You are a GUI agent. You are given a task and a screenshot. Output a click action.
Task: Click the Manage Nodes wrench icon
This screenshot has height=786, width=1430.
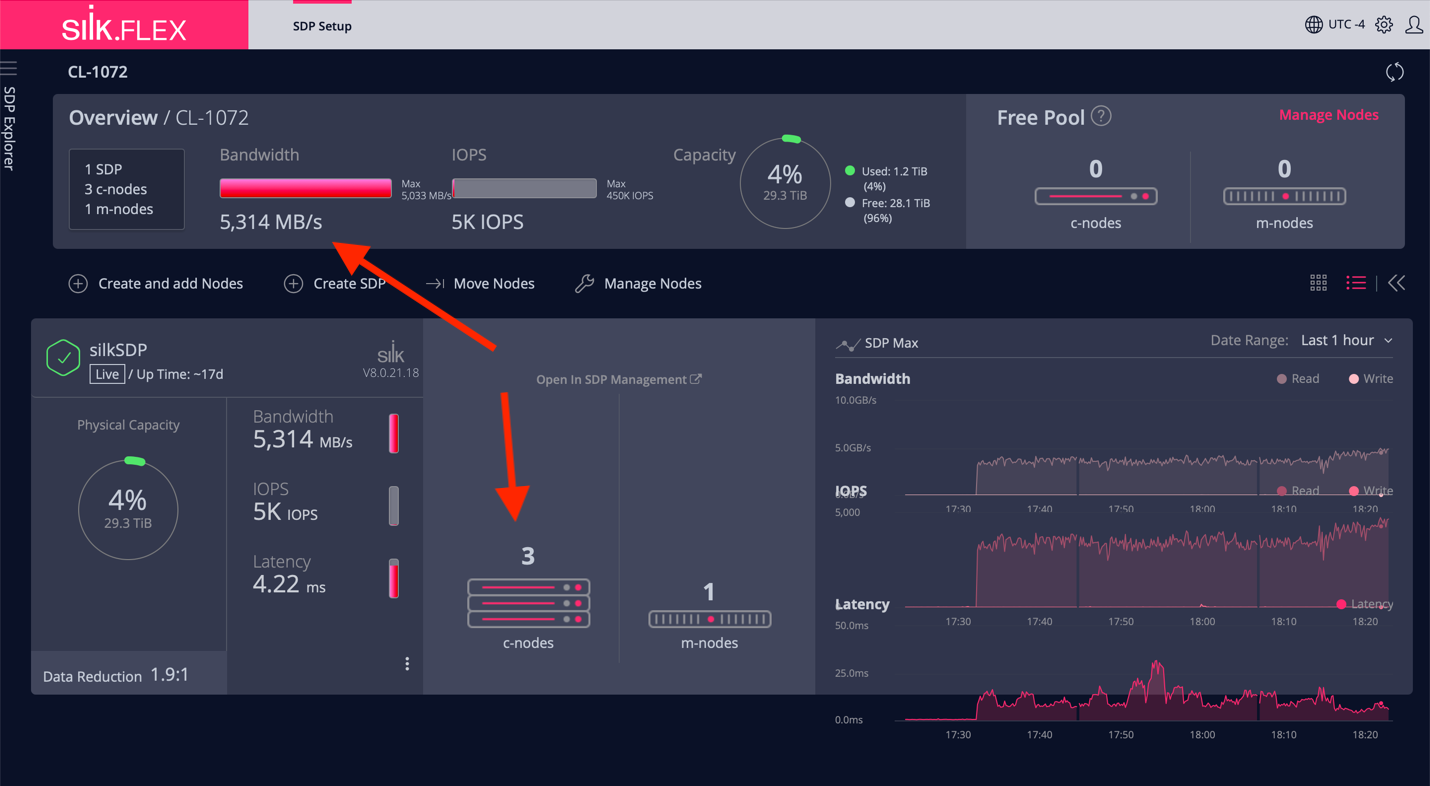[584, 284]
